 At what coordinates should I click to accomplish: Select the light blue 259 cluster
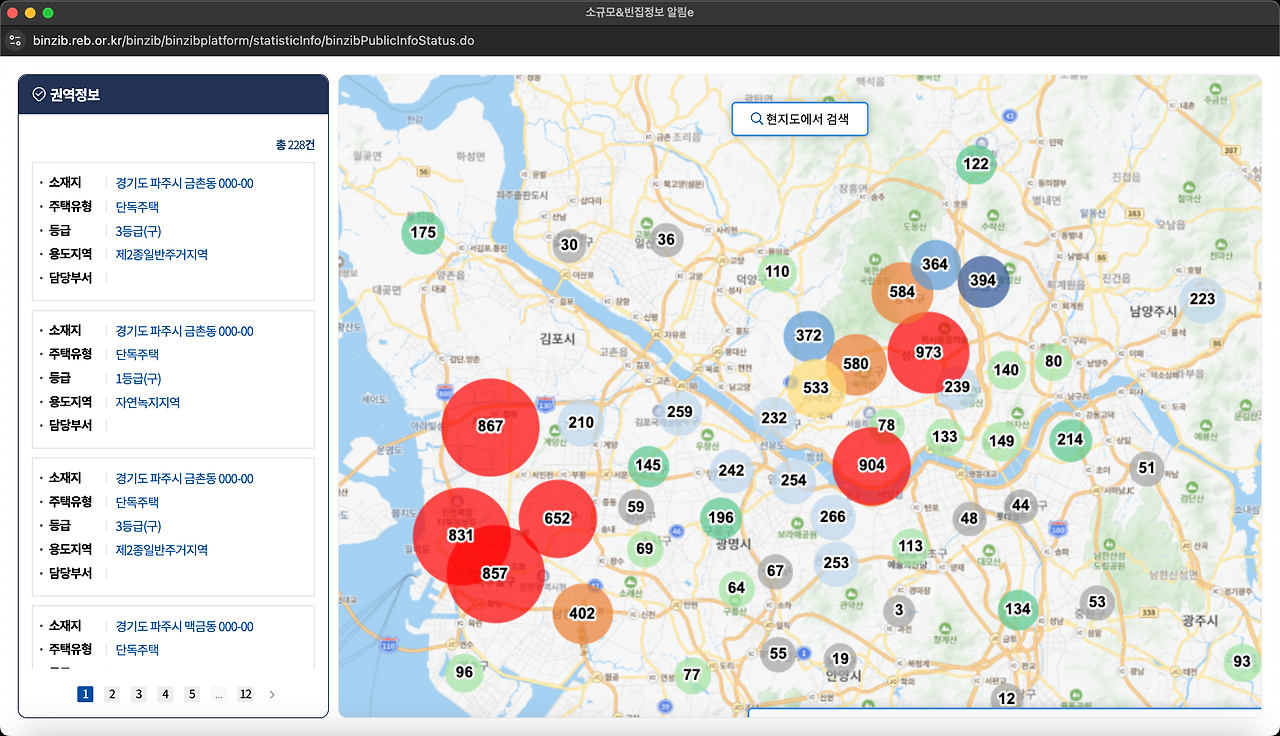pyautogui.click(x=679, y=412)
